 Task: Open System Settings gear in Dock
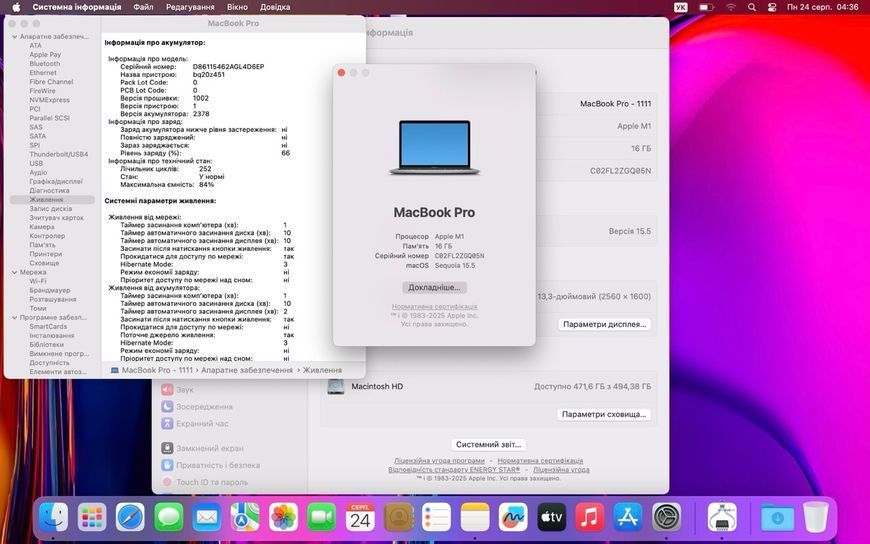666,517
